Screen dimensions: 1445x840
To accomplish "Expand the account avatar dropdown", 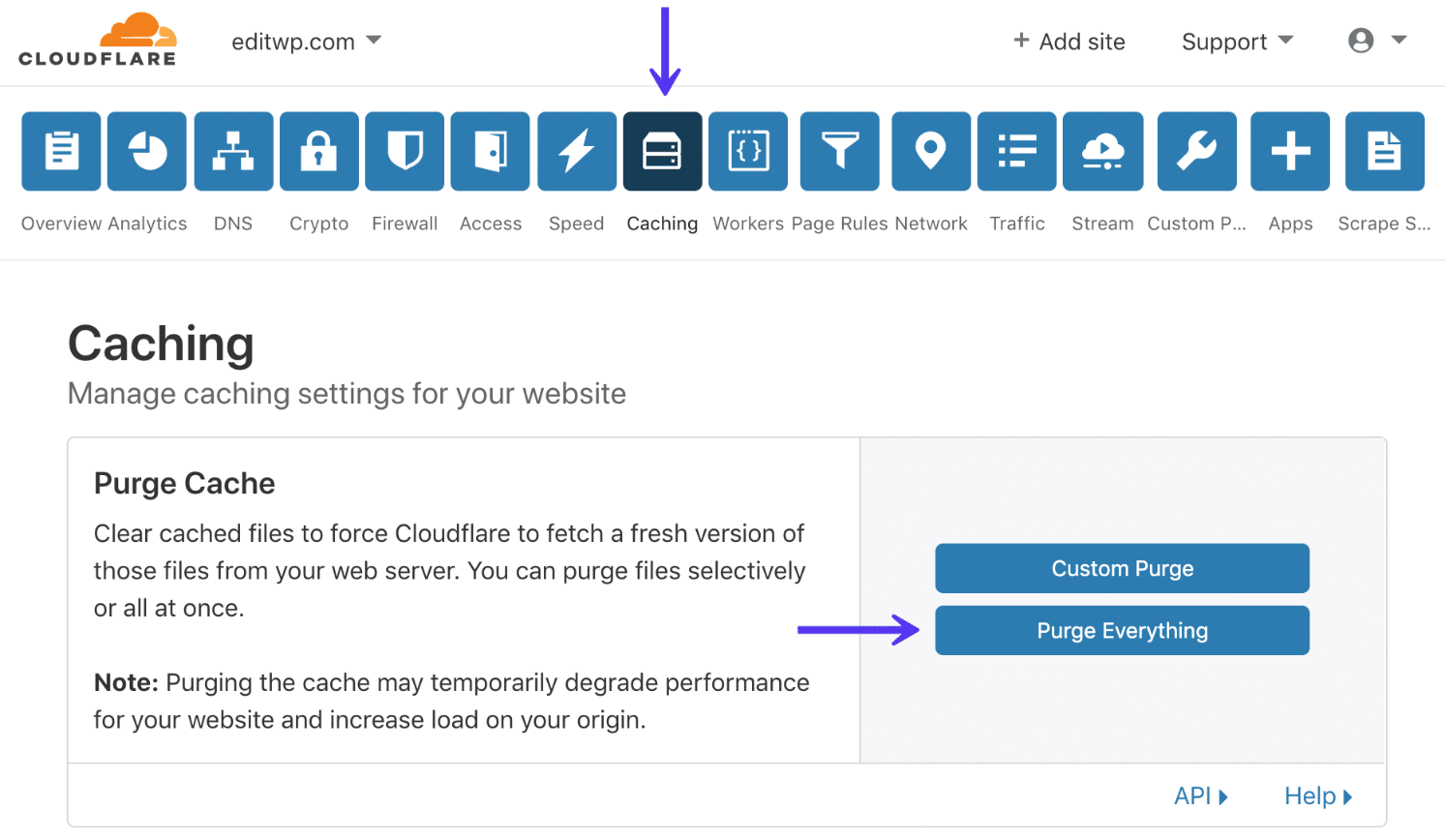I will 1376,41.
